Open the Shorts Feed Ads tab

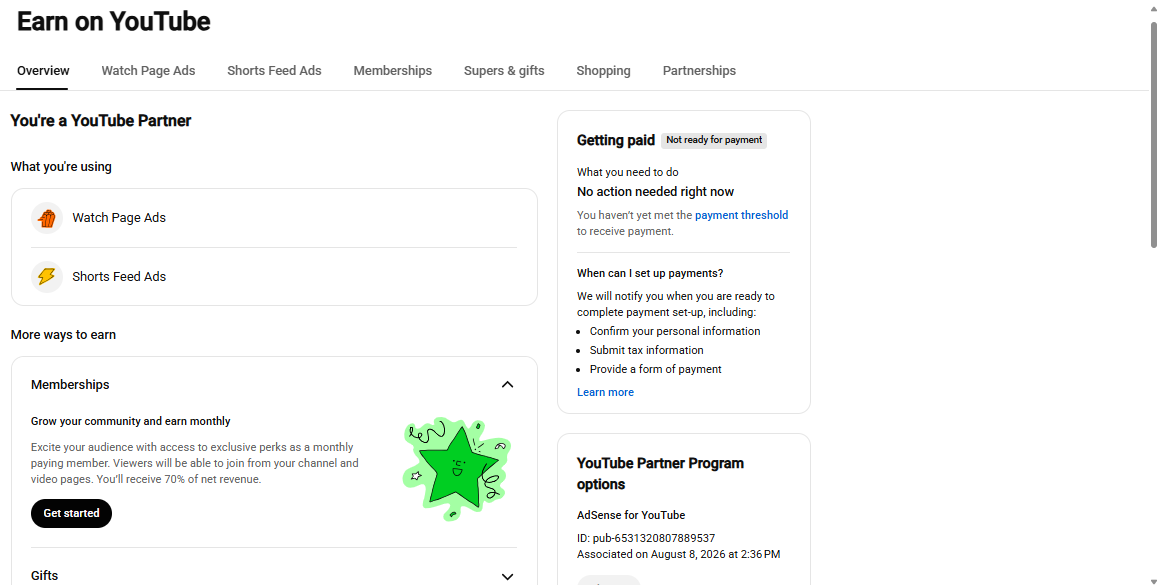click(x=274, y=71)
